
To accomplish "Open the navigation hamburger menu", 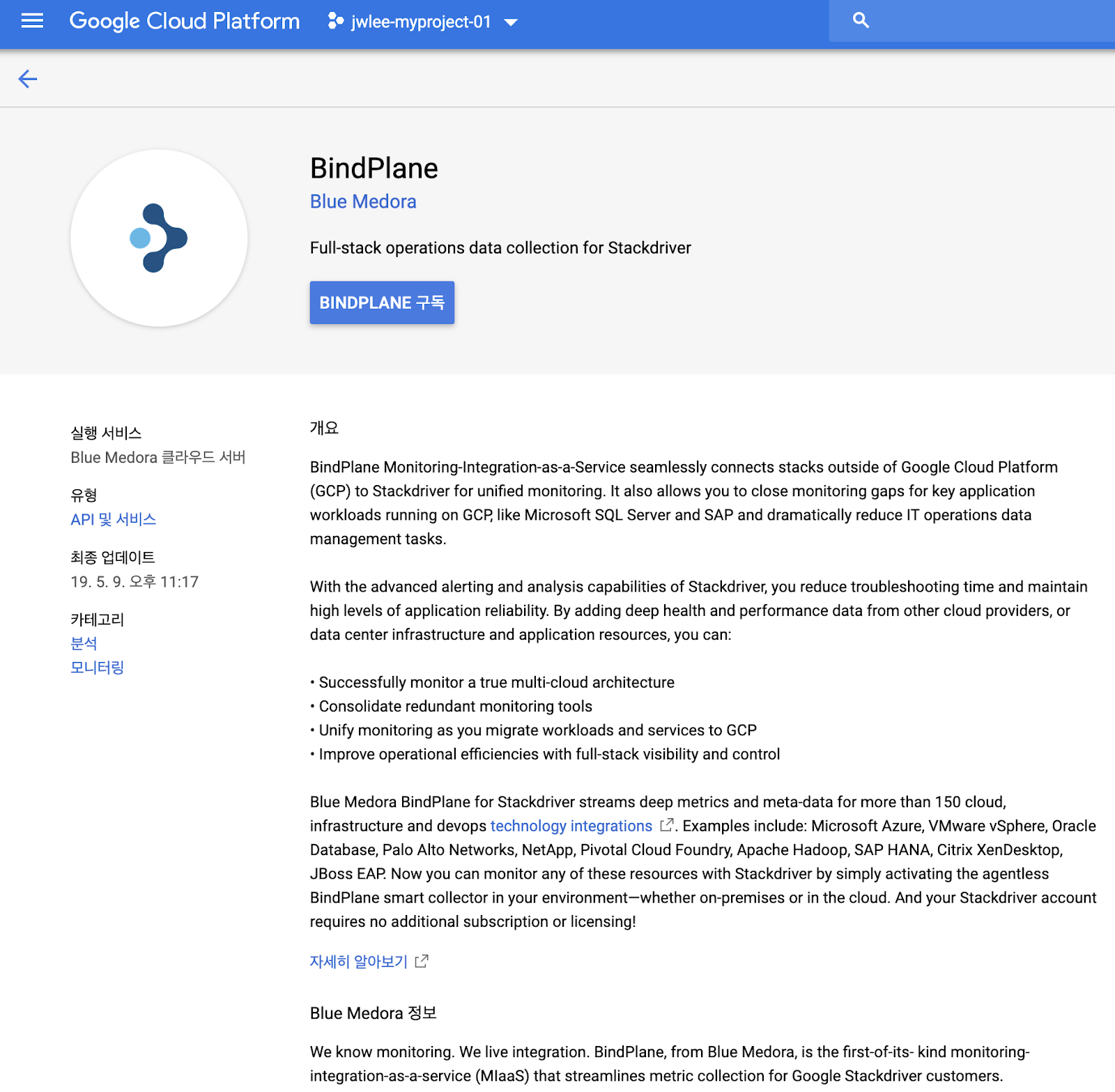I will [31, 21].
